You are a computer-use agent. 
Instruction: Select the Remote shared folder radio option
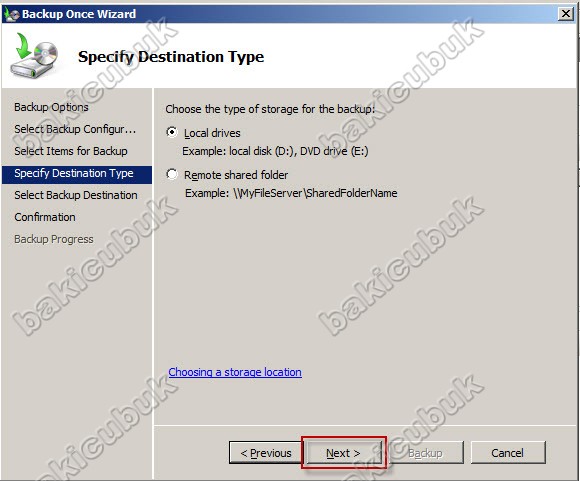click(172, 174)
